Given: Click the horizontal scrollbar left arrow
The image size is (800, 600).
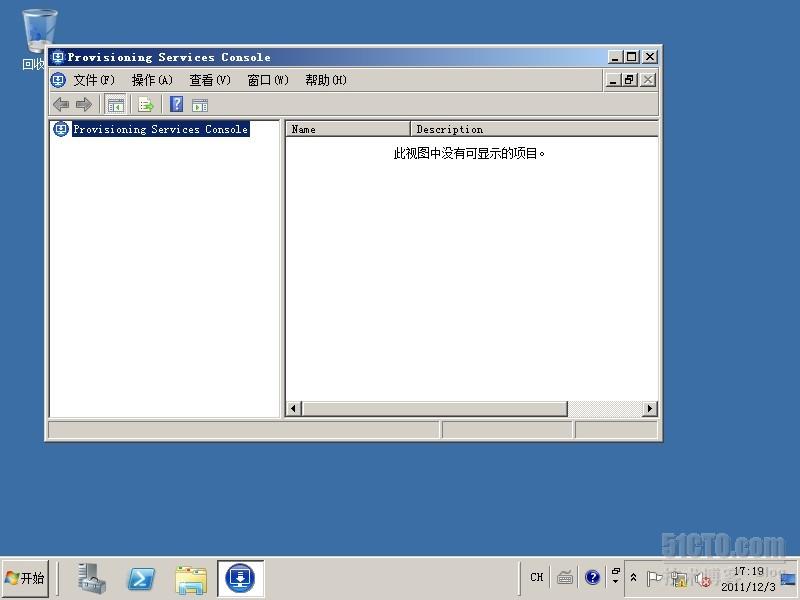Looking at the screenshot, I should (293, 409).
